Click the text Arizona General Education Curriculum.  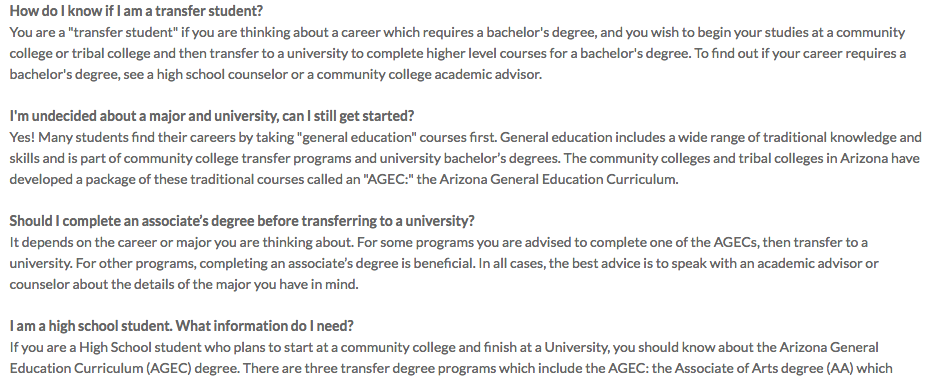558,179
